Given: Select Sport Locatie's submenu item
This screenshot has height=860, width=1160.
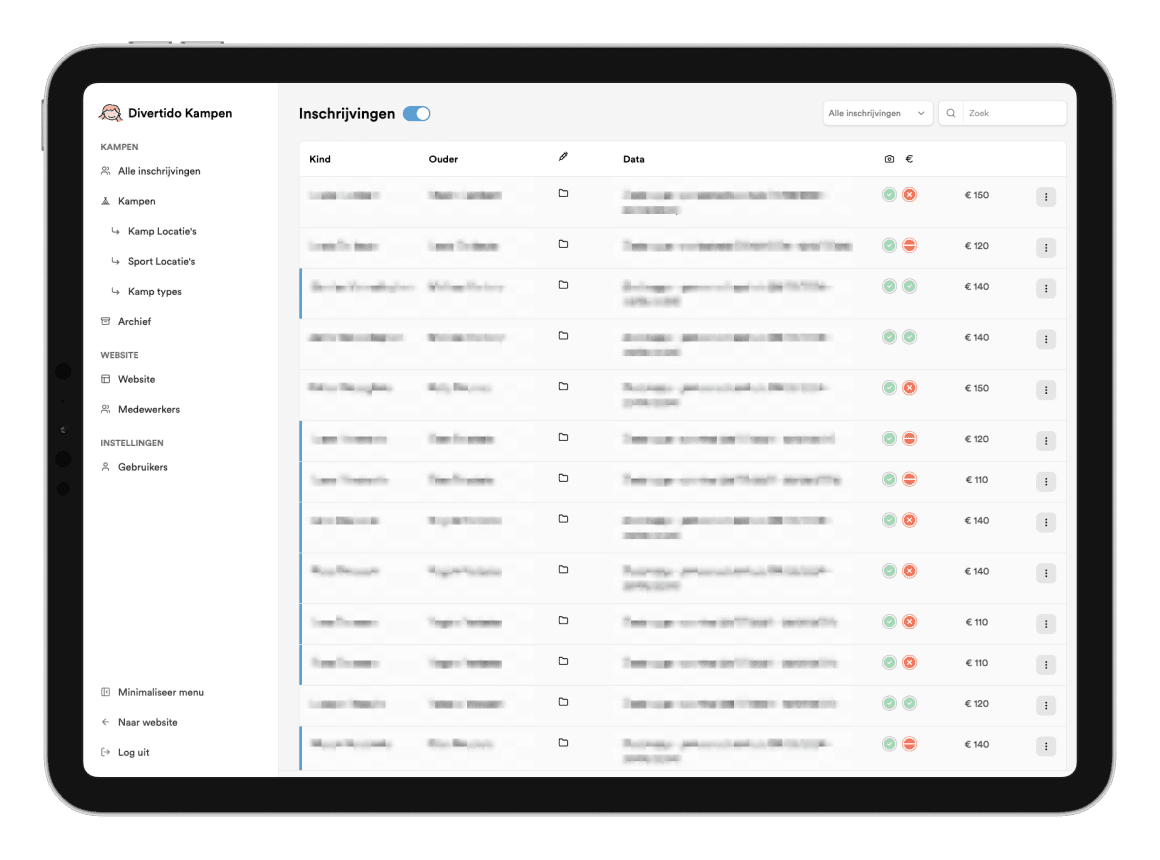Looking at the screenshot, I should (x=161, y=261).
